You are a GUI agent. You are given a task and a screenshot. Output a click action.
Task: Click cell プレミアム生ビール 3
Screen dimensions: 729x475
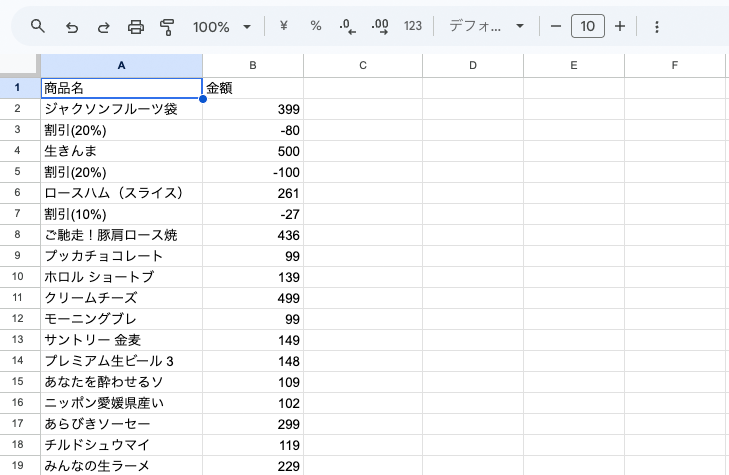(x=121, y=361)
